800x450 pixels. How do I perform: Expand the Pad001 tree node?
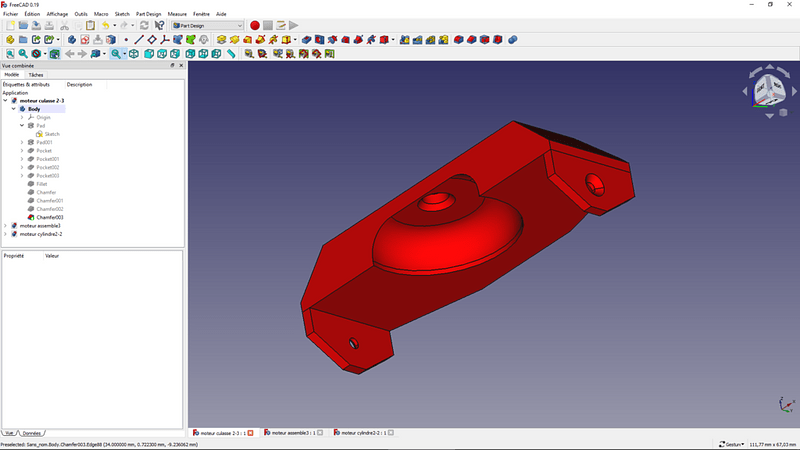(x=22, y=142)
